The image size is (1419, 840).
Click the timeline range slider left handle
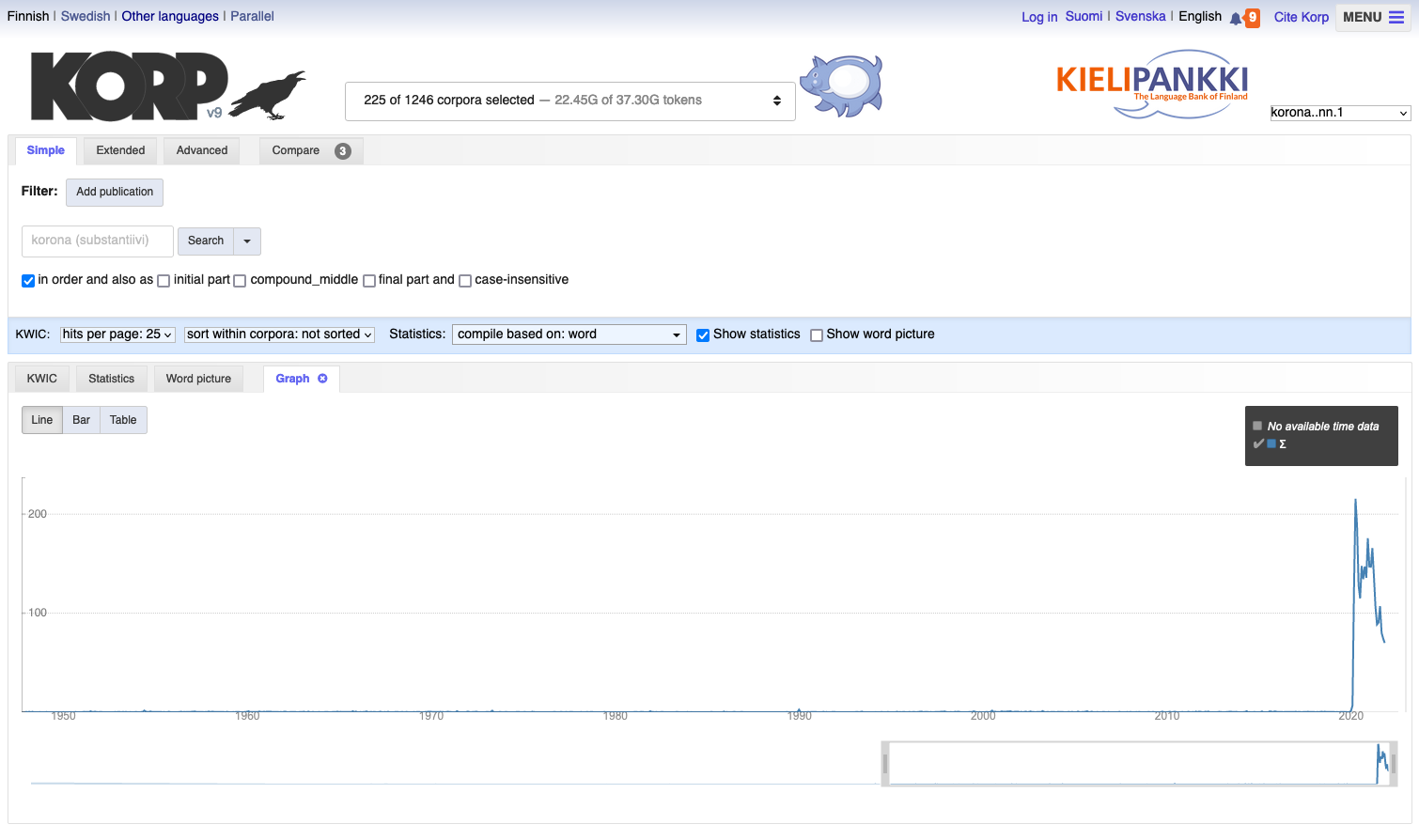[885, 764]
